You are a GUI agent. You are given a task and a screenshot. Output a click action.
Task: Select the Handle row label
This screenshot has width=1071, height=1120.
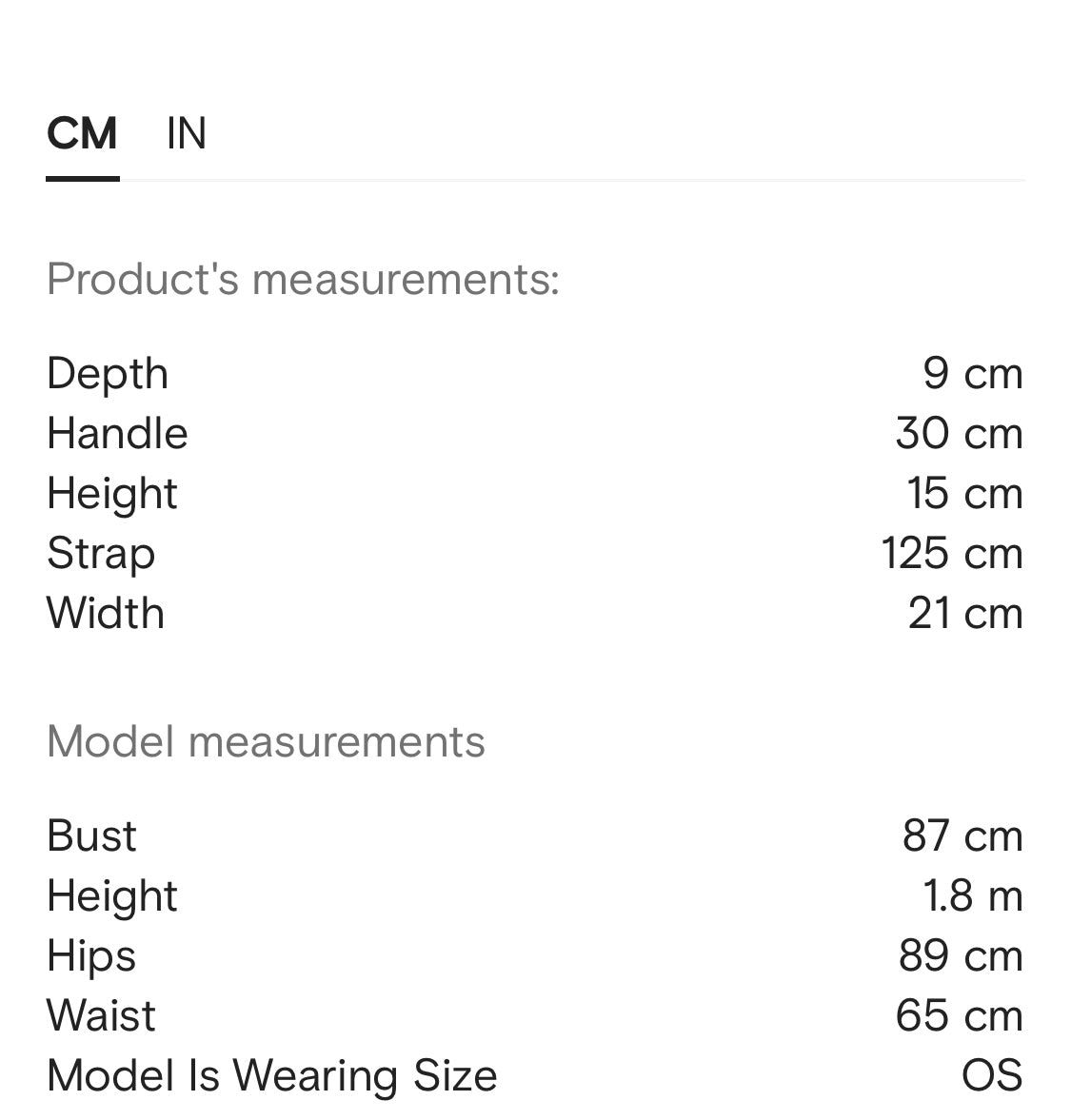pyautogui.click(x=117, y=433)
